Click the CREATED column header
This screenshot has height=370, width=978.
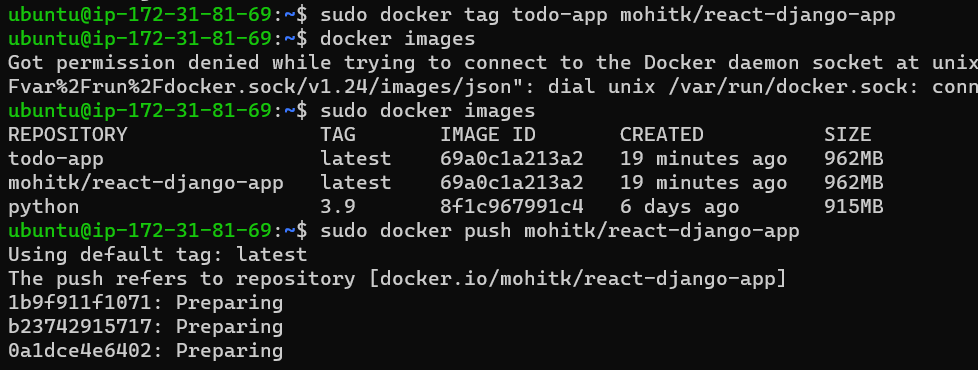(x=661, y=135)
